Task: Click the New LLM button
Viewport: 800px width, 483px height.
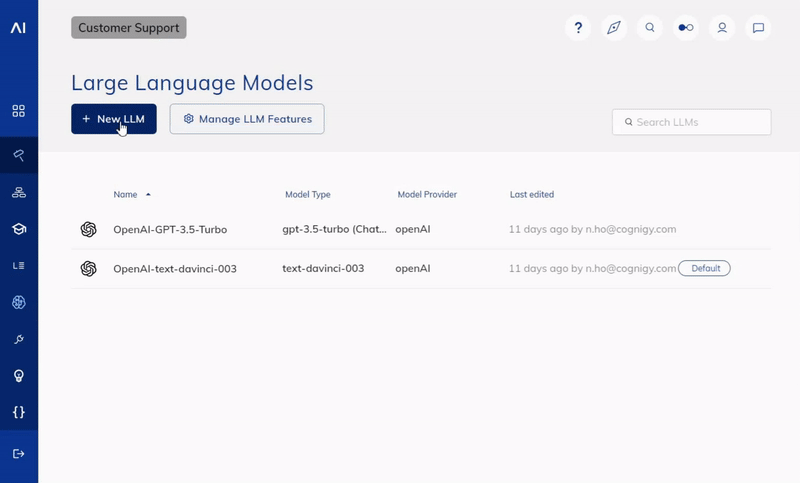Action: [x=114, y=119]
